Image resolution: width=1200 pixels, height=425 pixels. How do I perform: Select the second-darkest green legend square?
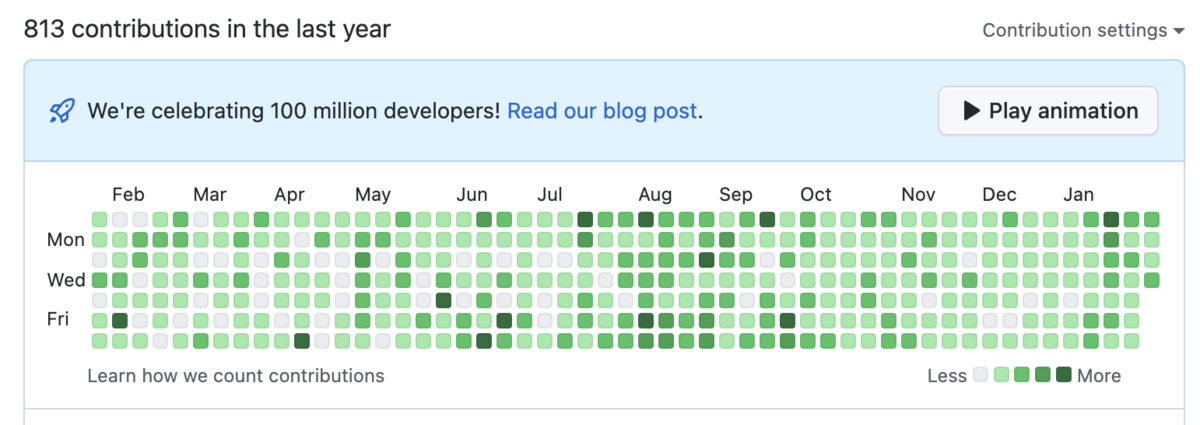tap(1043, 375)
